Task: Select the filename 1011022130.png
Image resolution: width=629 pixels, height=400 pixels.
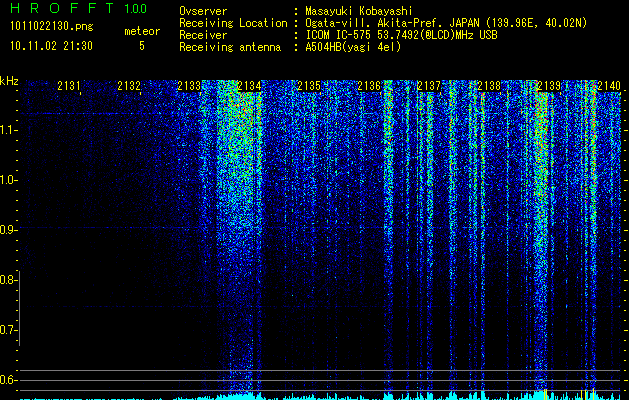Action: point(52,26)
